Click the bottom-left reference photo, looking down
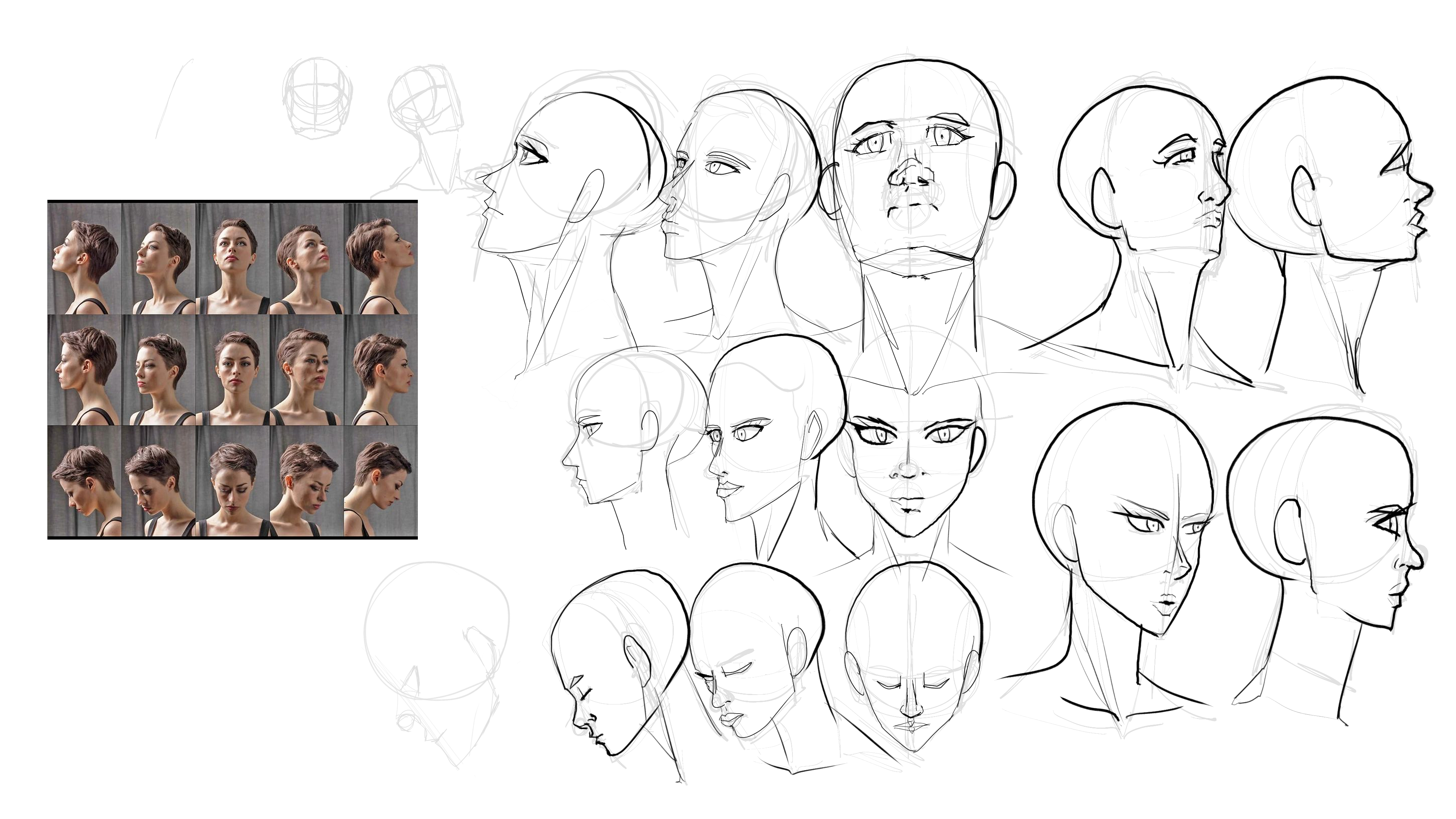This screenshot has width=1456, height=819. (x=85, y=480)
